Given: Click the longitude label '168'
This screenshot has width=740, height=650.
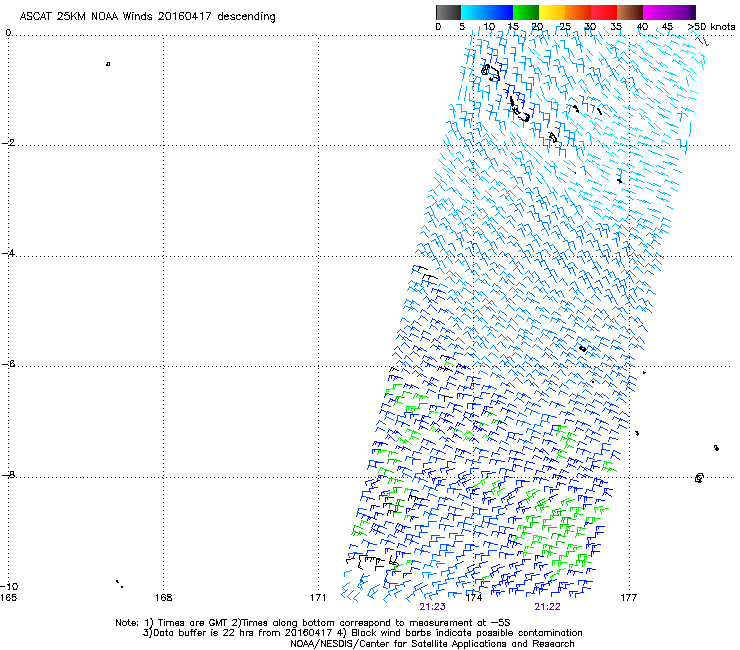Looking at the screenshot, I should coord(164,598).
